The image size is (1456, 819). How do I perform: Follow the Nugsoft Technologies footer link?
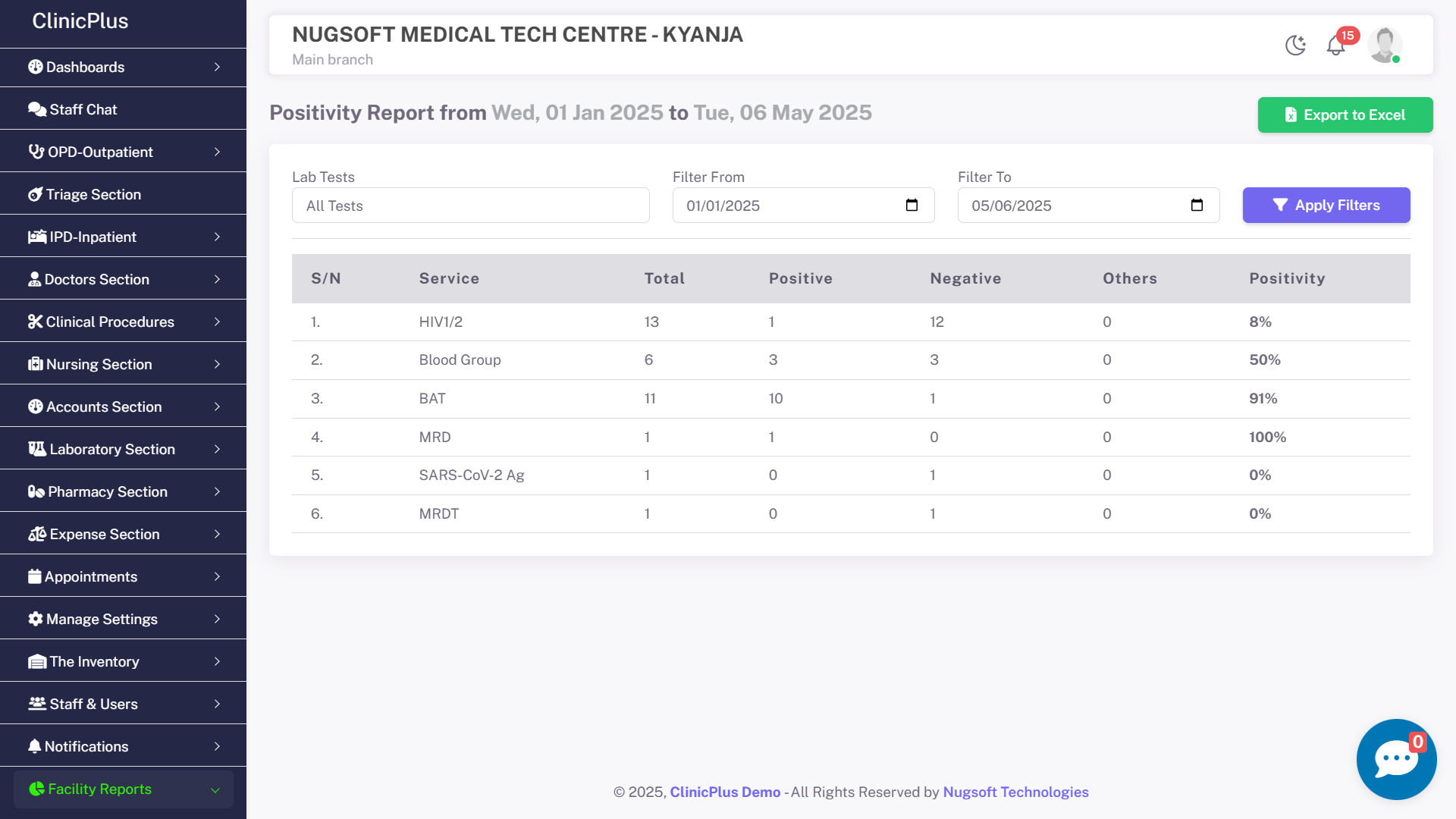[x=1015, y=792]
